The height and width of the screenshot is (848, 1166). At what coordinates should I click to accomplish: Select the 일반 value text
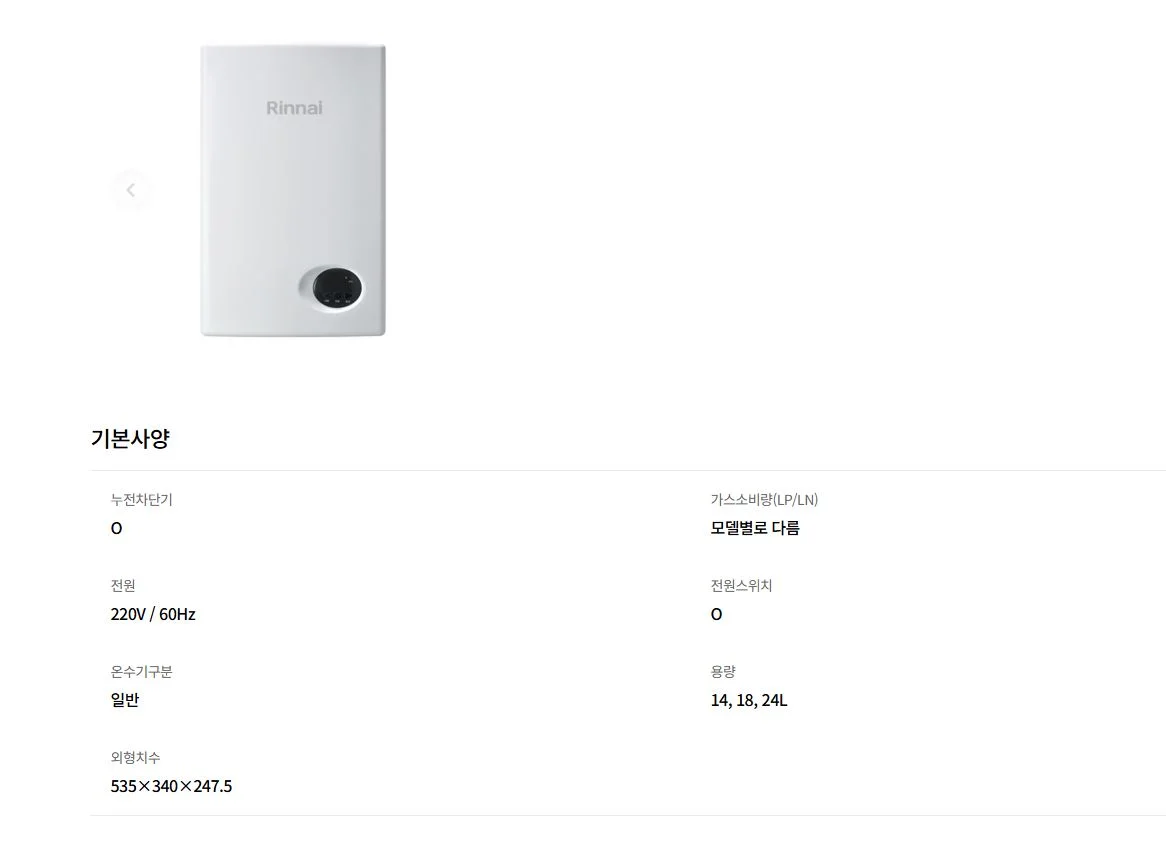[125, 699]
